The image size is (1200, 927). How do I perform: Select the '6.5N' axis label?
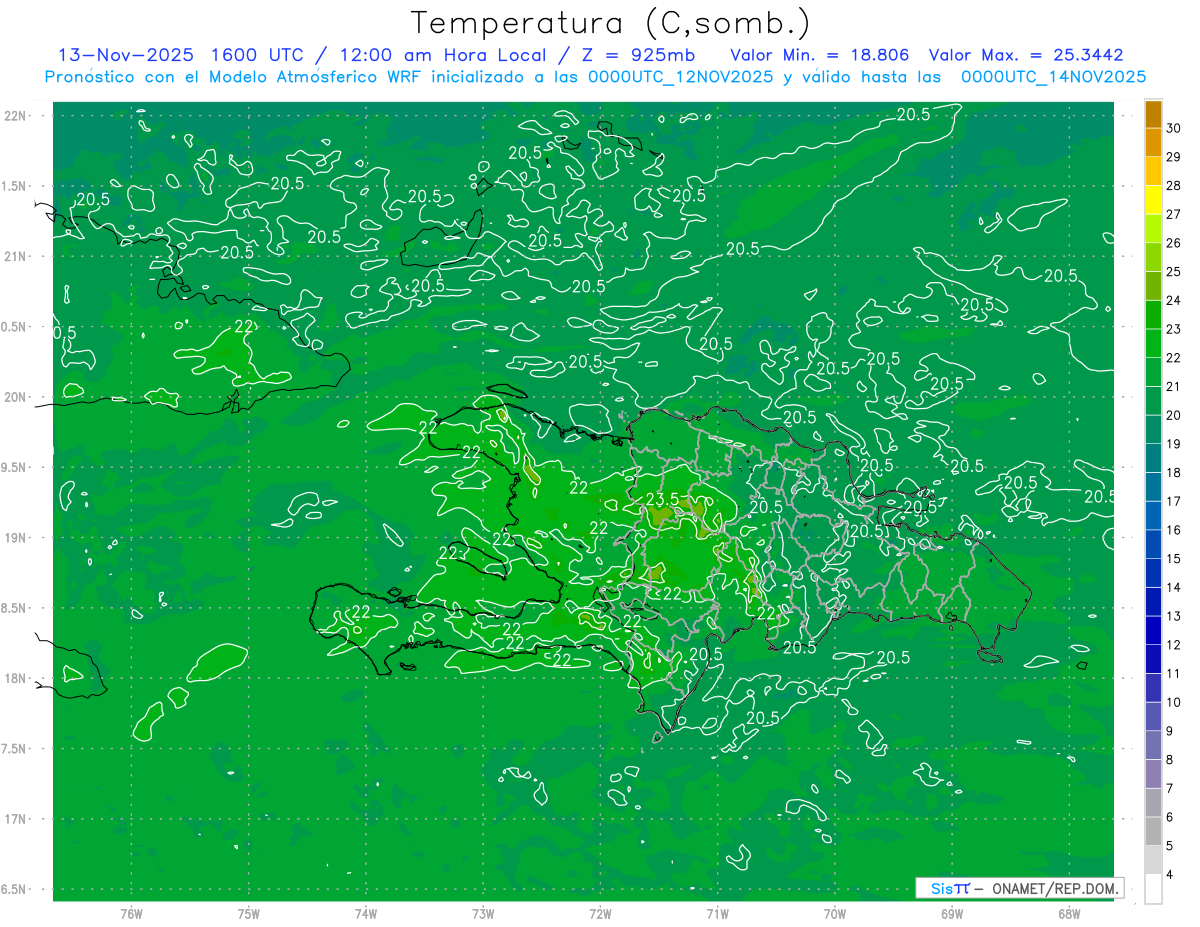(x=14, y=889)
